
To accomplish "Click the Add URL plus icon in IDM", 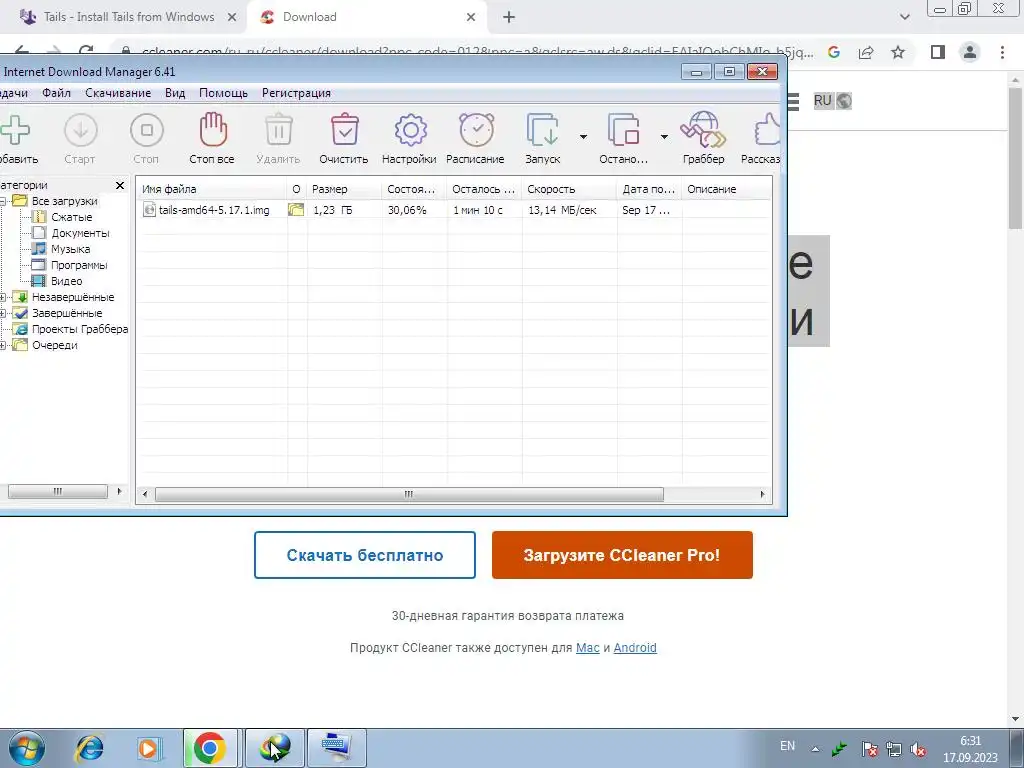I will [x=14, y=131].
